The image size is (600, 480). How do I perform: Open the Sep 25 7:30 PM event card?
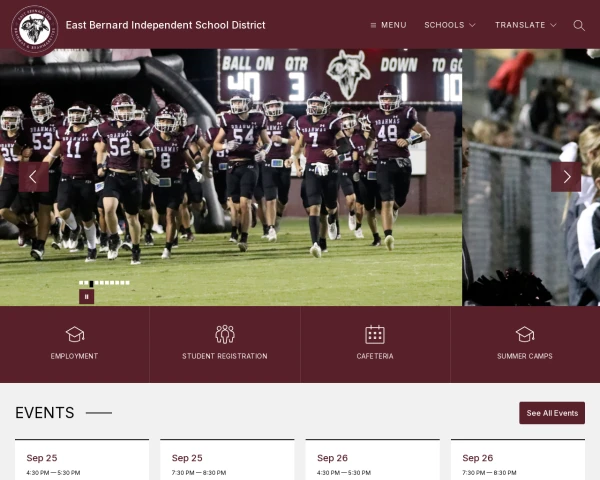pos(227,460)
